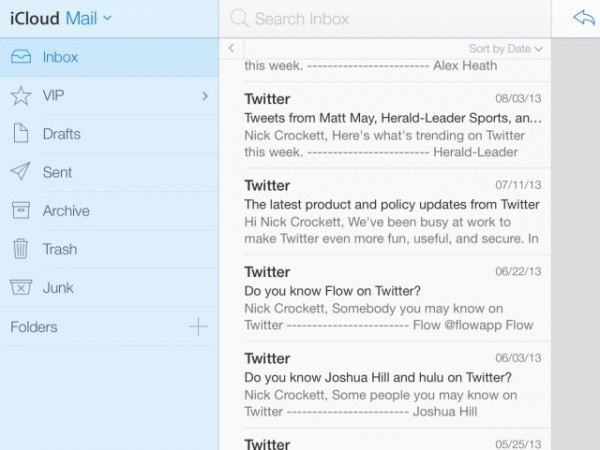Click the Search Inbox field
Screen dimensions: 600x450
[x=390, y=18]
